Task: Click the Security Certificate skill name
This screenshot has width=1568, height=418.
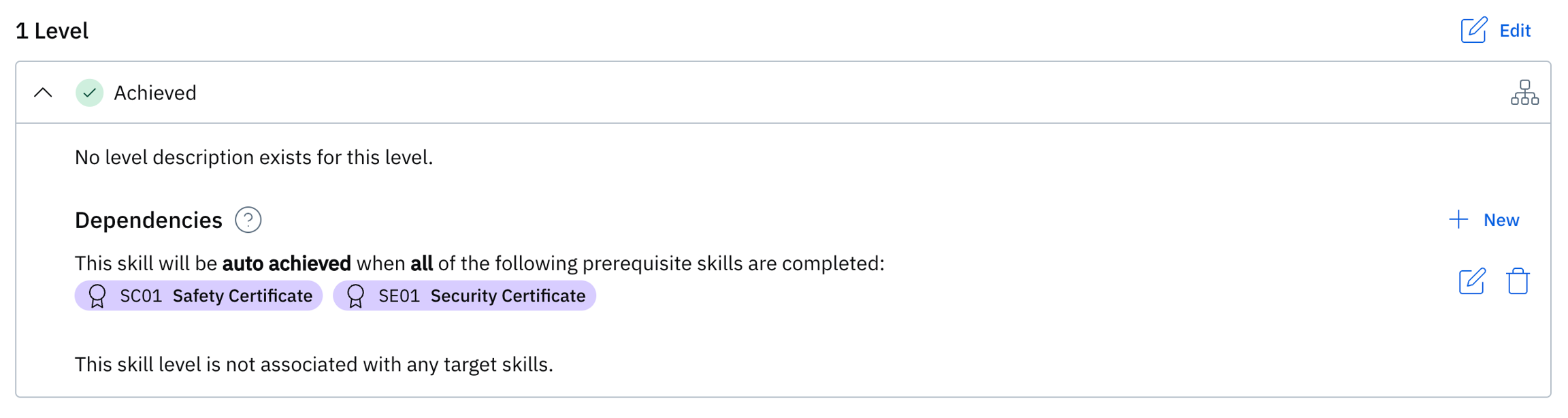Action: (x=508, y=296)
